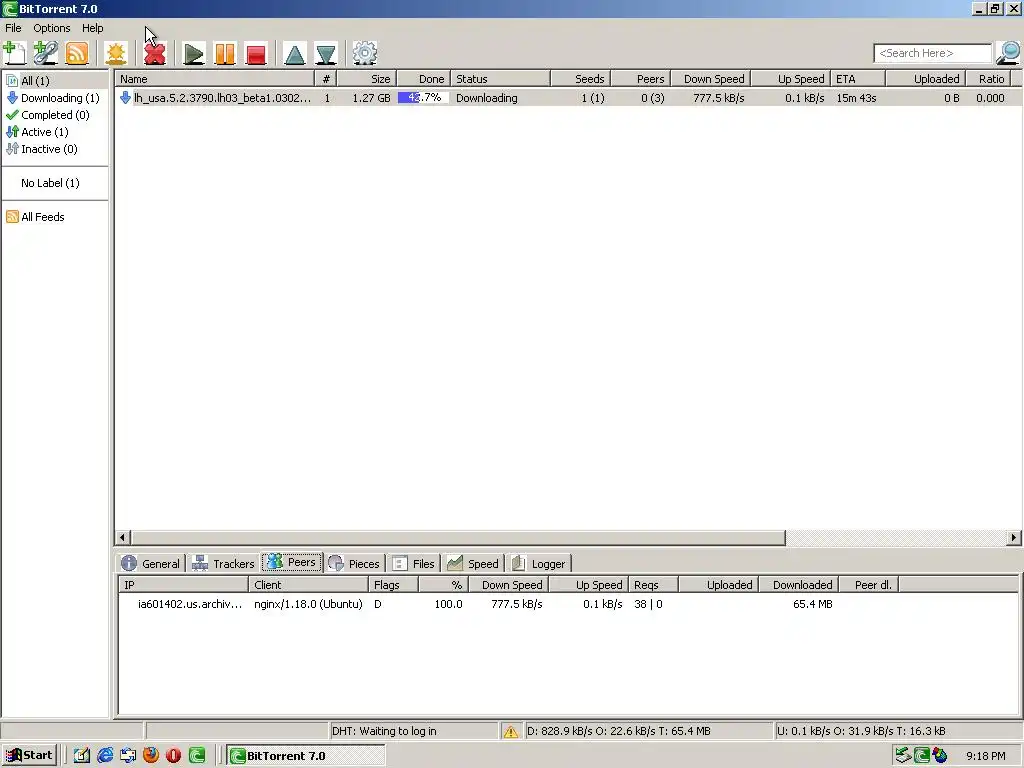Sort peers by Downloaded column header

(x=798, y=585)
